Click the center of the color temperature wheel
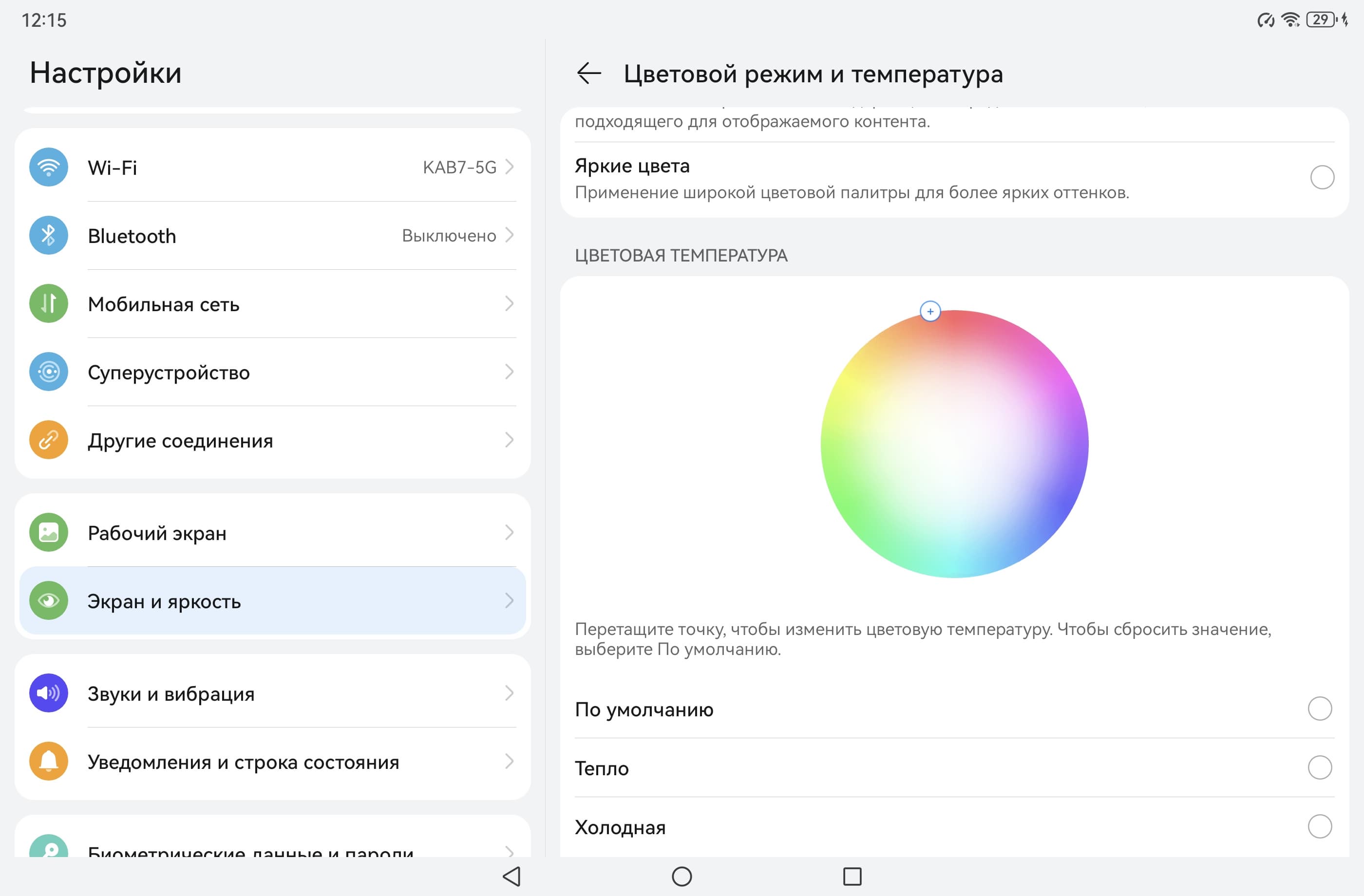 tap(954, 444)
